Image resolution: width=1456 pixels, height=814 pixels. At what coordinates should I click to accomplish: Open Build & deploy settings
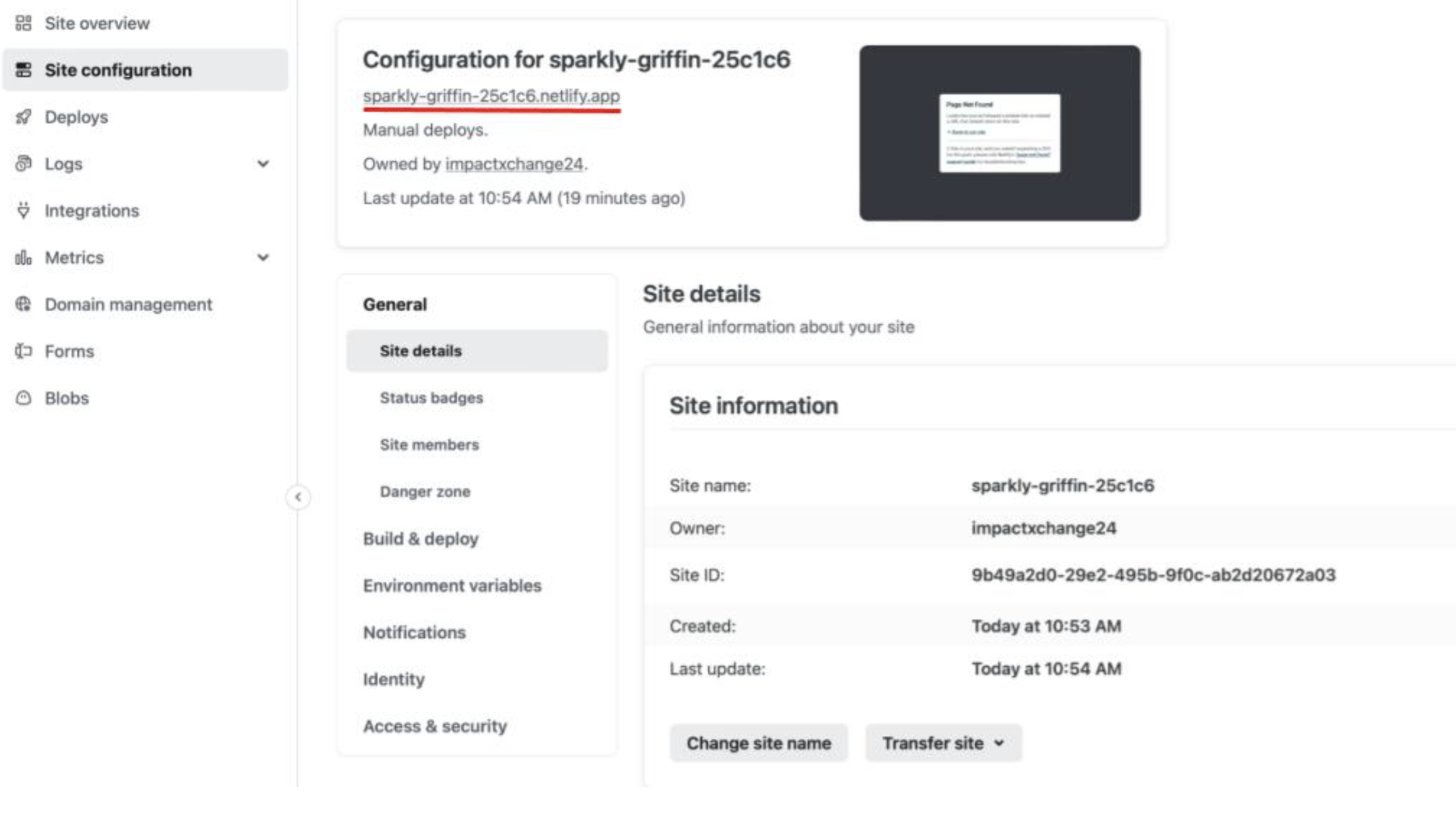point(421,539)
